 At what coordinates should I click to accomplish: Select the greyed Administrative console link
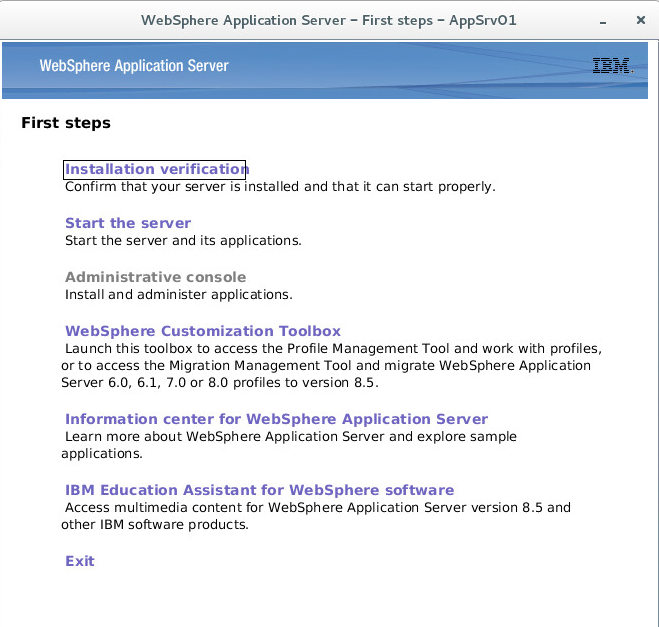156,277
